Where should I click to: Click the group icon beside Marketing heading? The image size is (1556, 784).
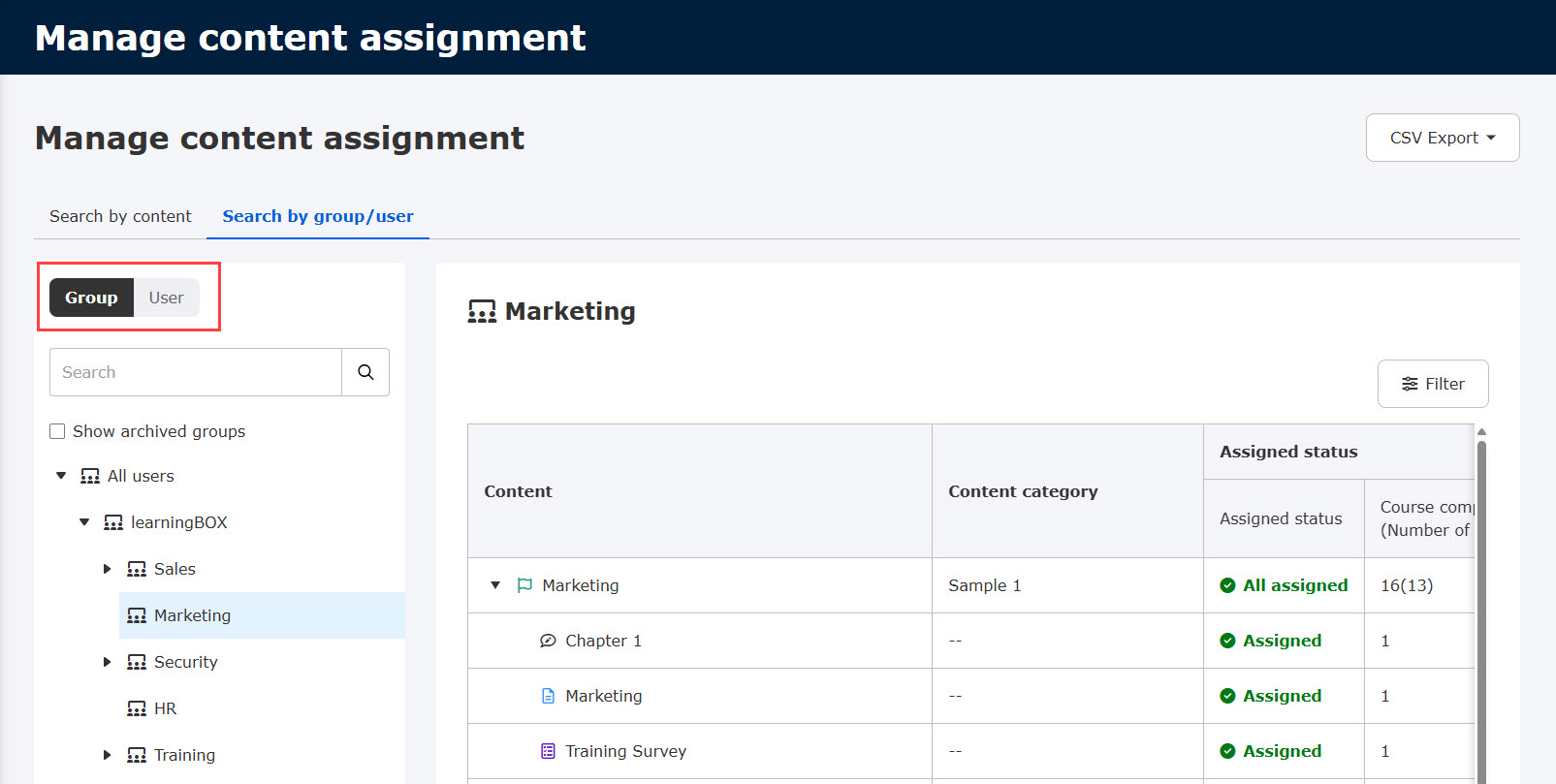(x=482, y=311)
